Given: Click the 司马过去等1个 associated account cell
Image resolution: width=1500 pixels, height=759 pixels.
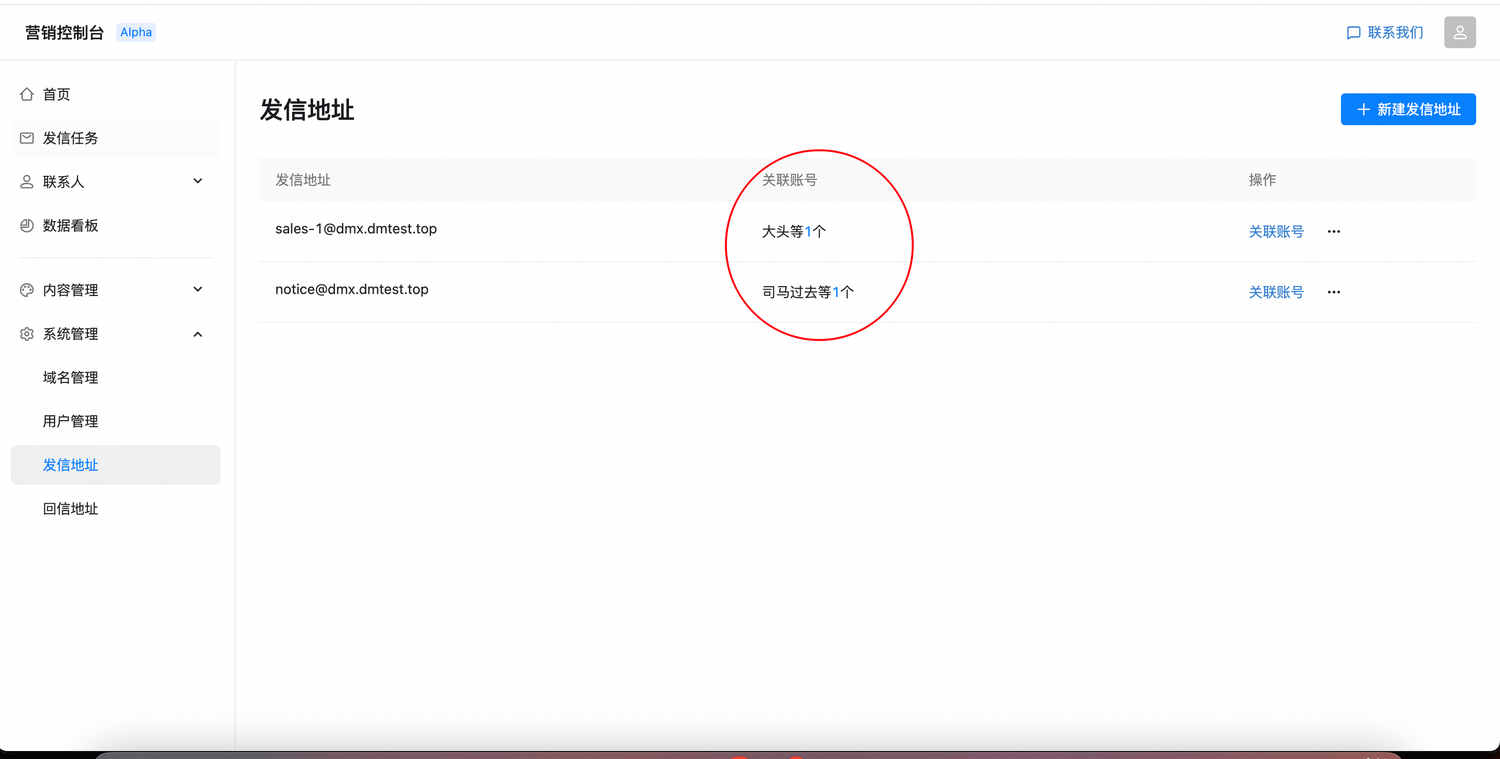Looking at the screenshot, I should tap(808, 292).
